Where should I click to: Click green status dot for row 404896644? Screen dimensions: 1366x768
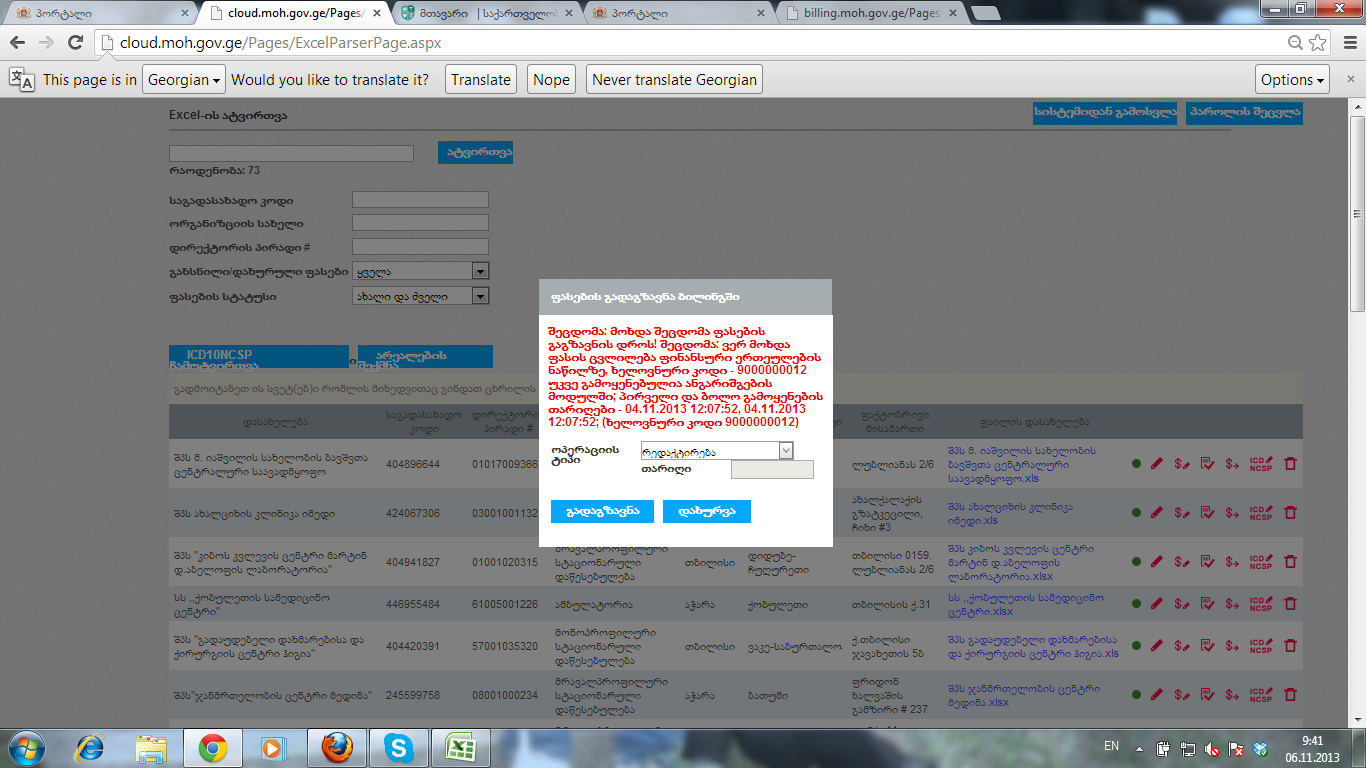[x=1136, y=463]
